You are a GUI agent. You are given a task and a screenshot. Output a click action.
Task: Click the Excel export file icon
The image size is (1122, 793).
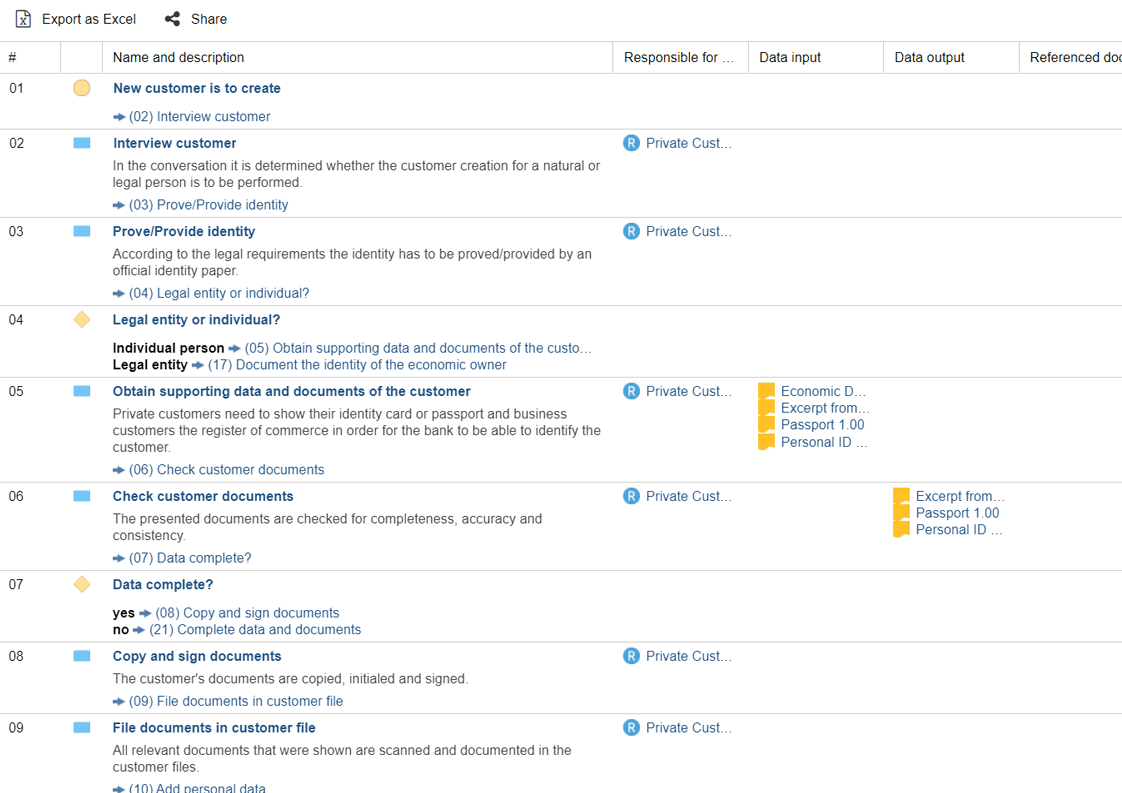pos(23,19)
